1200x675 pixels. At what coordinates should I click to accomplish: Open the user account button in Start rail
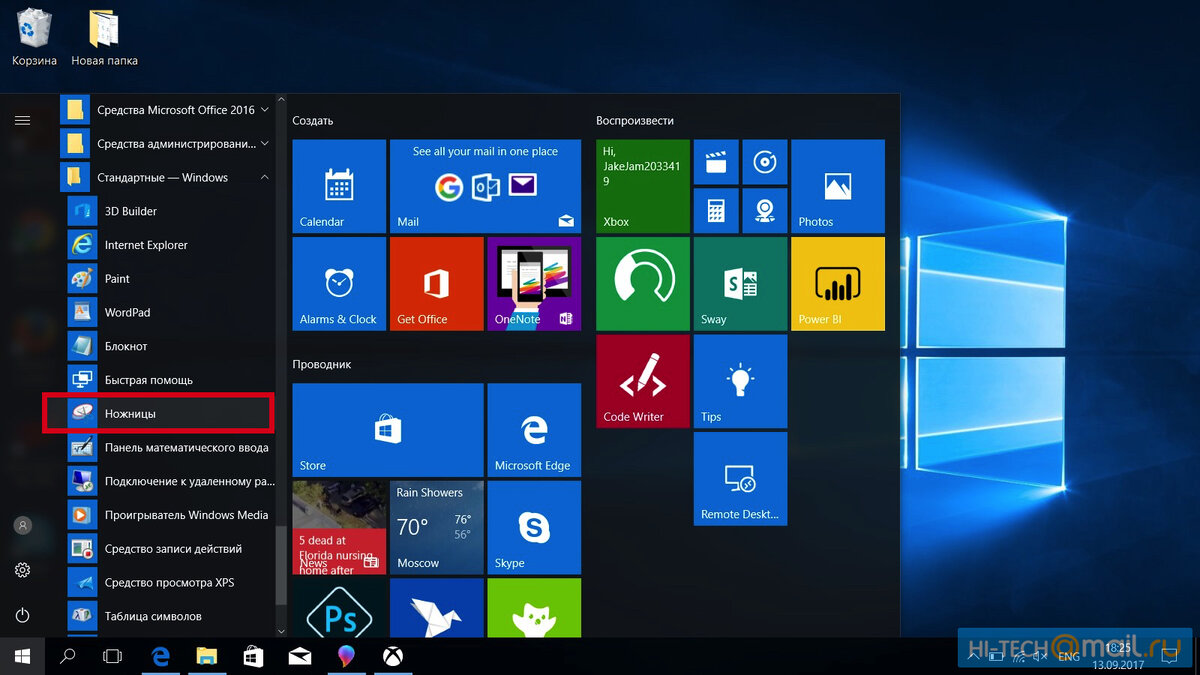click(x=22, y=525)
